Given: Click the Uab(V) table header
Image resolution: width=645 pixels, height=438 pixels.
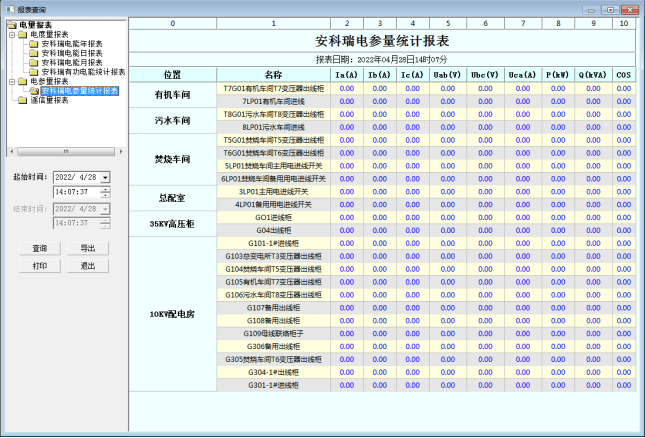Looking at the screenshot, I should click(448, 75).
